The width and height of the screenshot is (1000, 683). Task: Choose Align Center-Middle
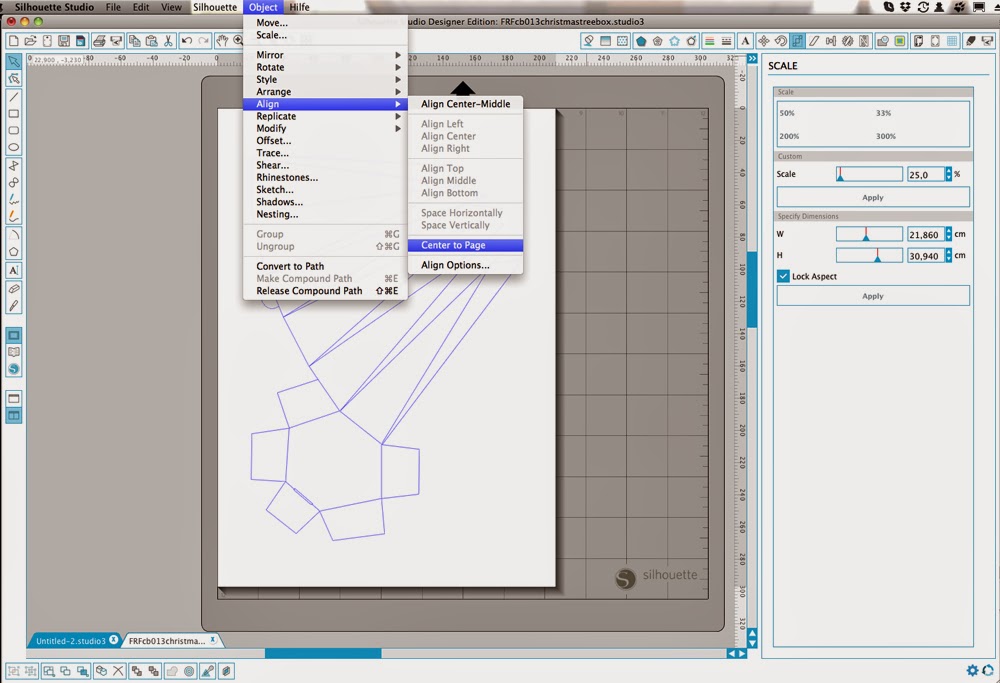coord(466,104)
